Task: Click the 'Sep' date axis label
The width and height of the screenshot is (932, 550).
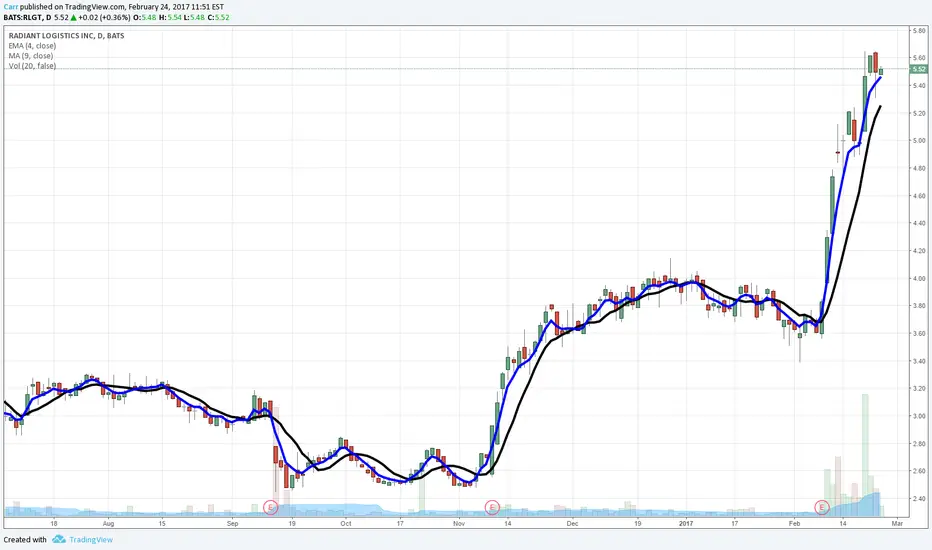Action: click(232, 524)
